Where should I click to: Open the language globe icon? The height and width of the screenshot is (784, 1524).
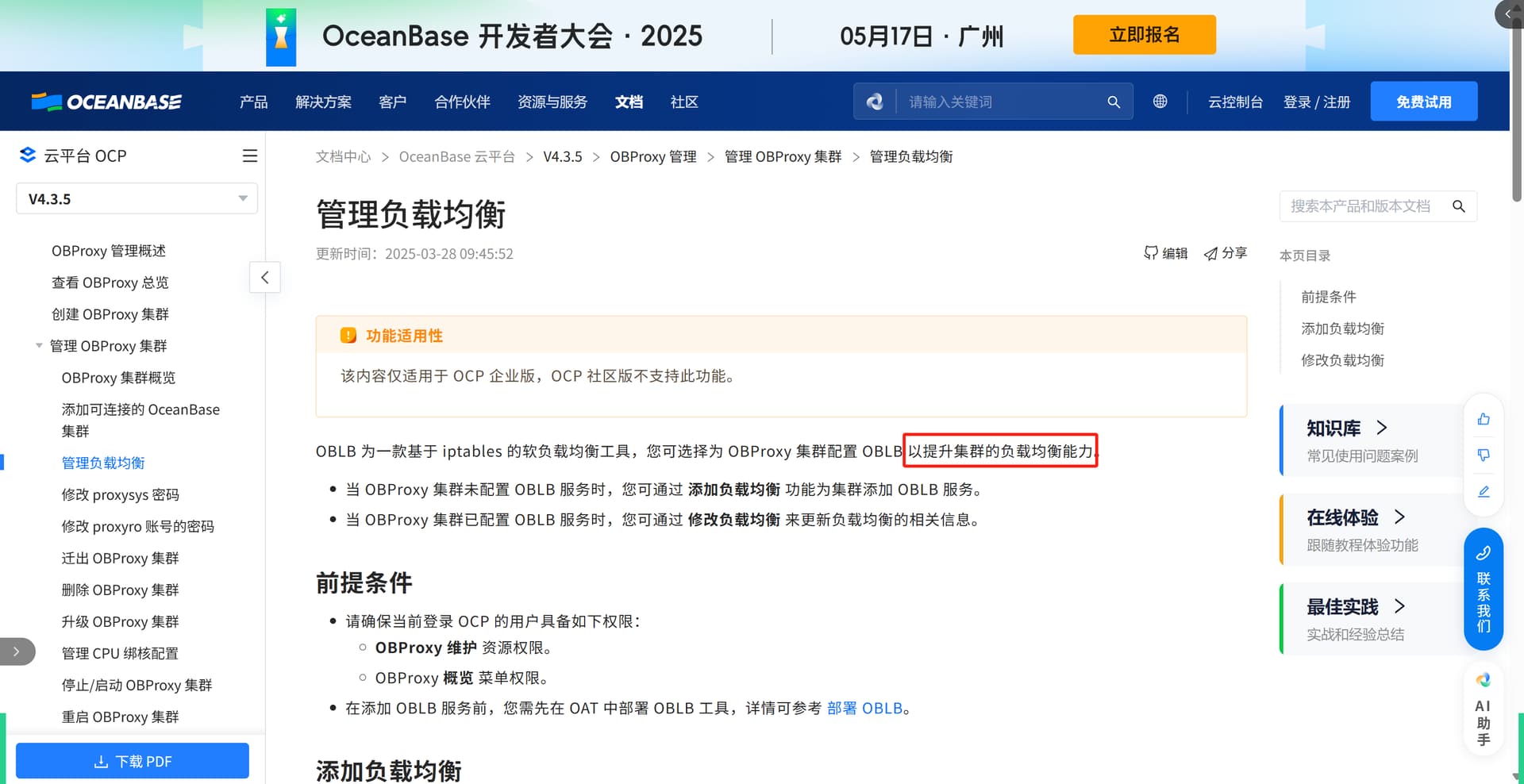(x=1160, y=101)
